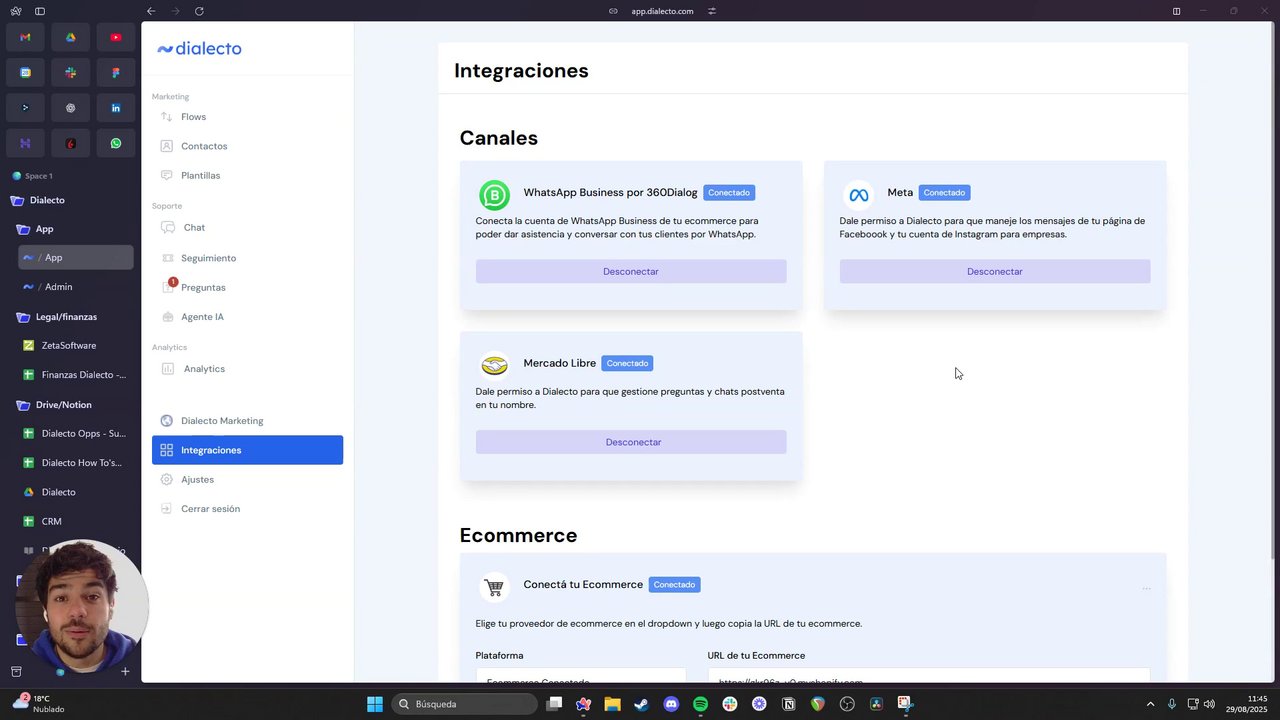1280x720 pixels.
Task: Collapse the App folder in browser sidebar
Action: pos(74,229)
